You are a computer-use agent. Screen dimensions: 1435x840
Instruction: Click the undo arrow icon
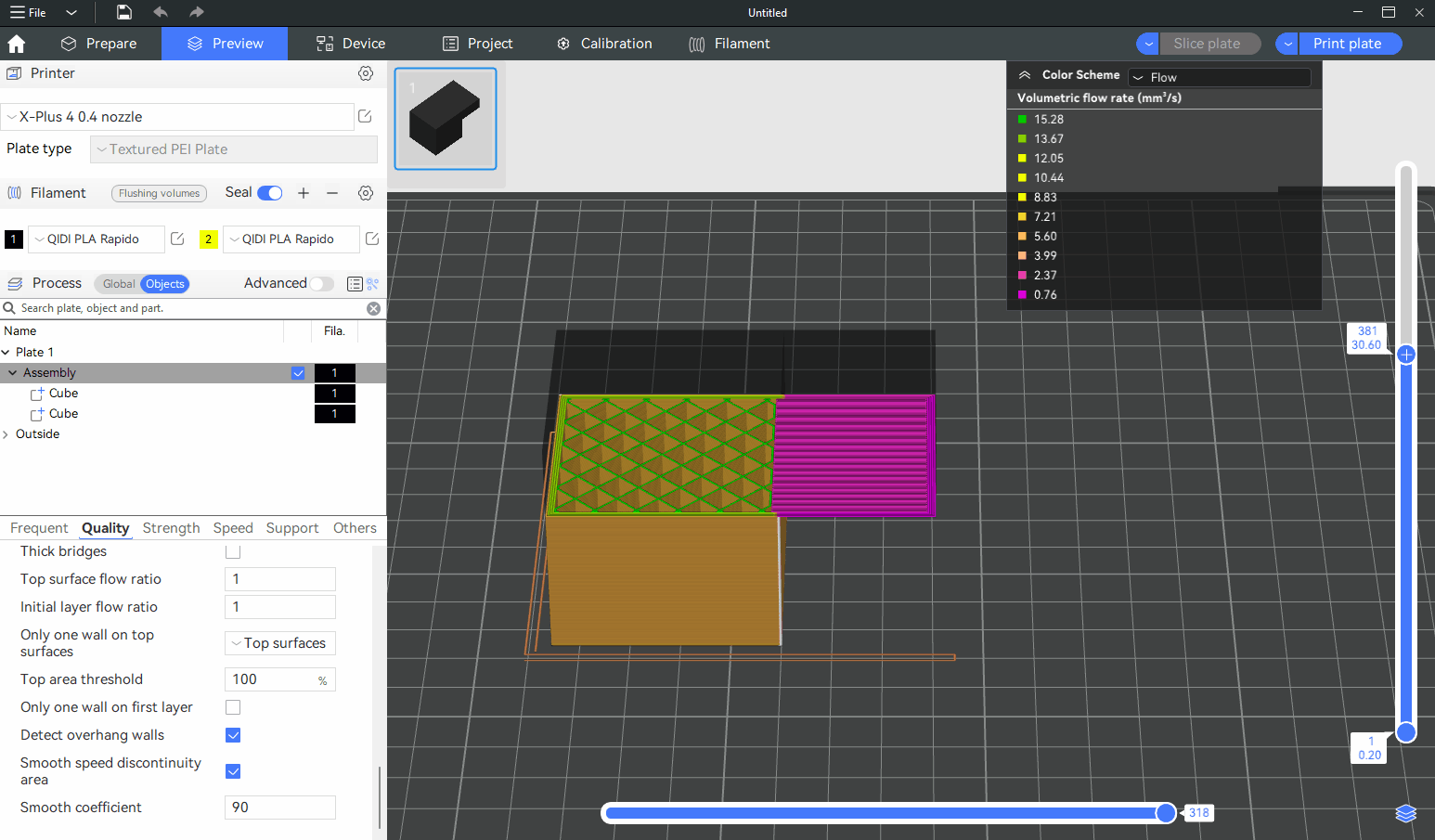pos(161,12)
